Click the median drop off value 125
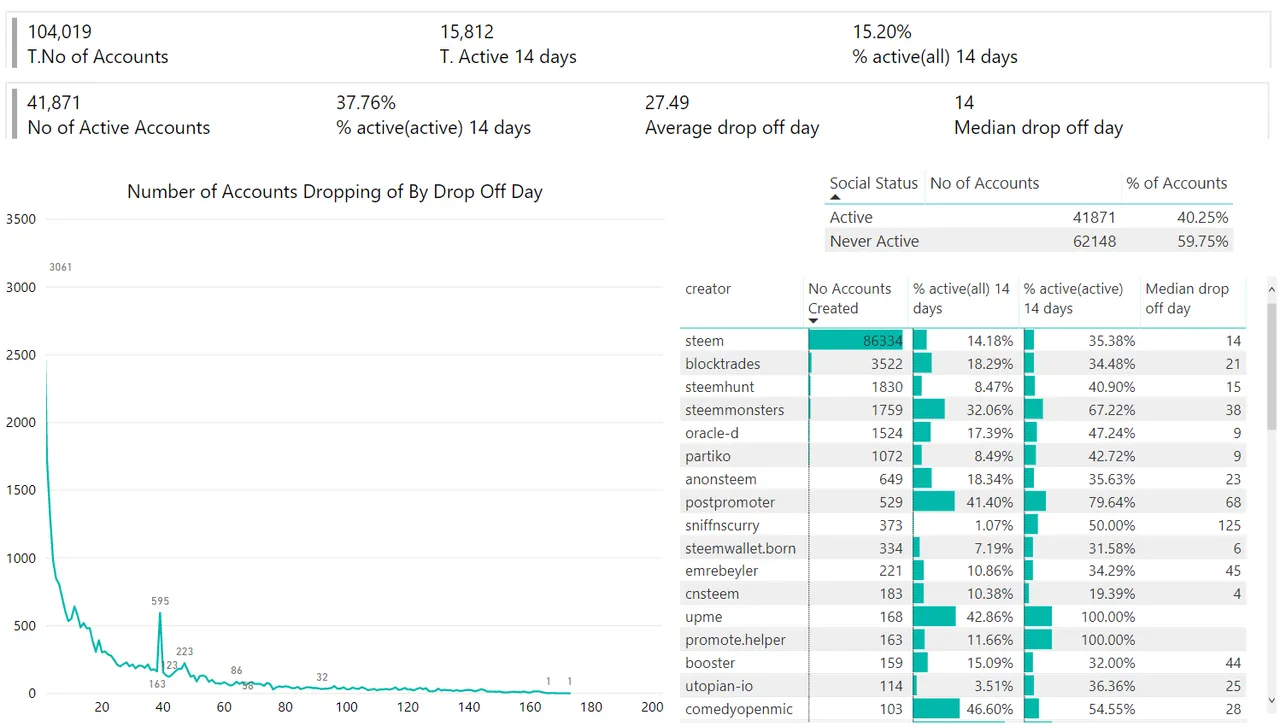This screenshot has height=725, width=1280. point(1229,525)
